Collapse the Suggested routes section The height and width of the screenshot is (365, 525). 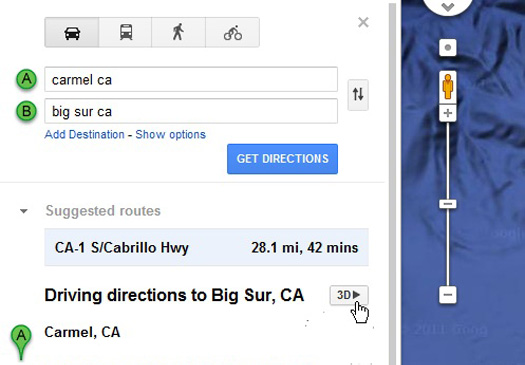(23, 211)
